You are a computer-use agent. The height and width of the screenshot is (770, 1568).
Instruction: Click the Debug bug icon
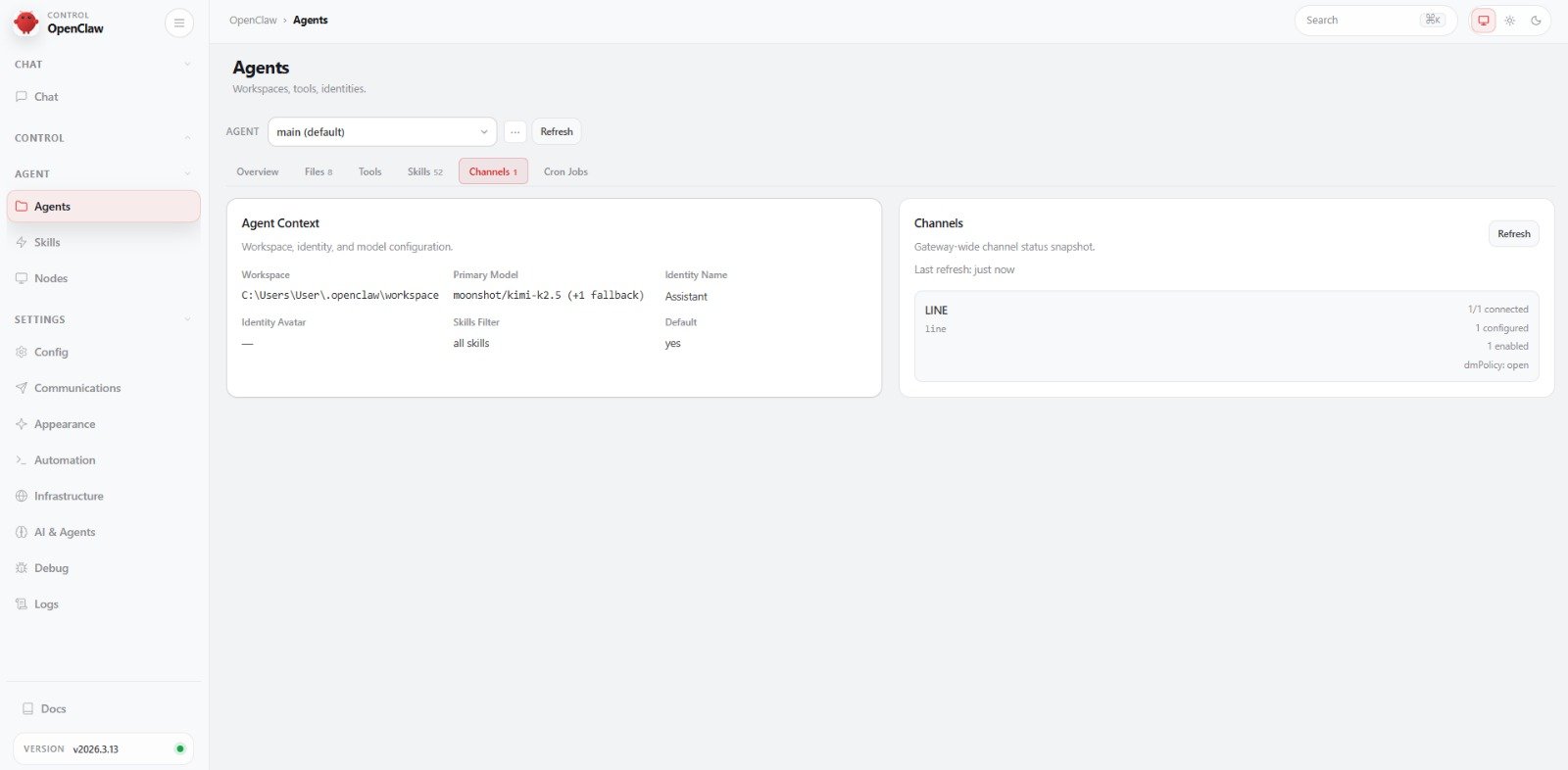click(22, 568)
